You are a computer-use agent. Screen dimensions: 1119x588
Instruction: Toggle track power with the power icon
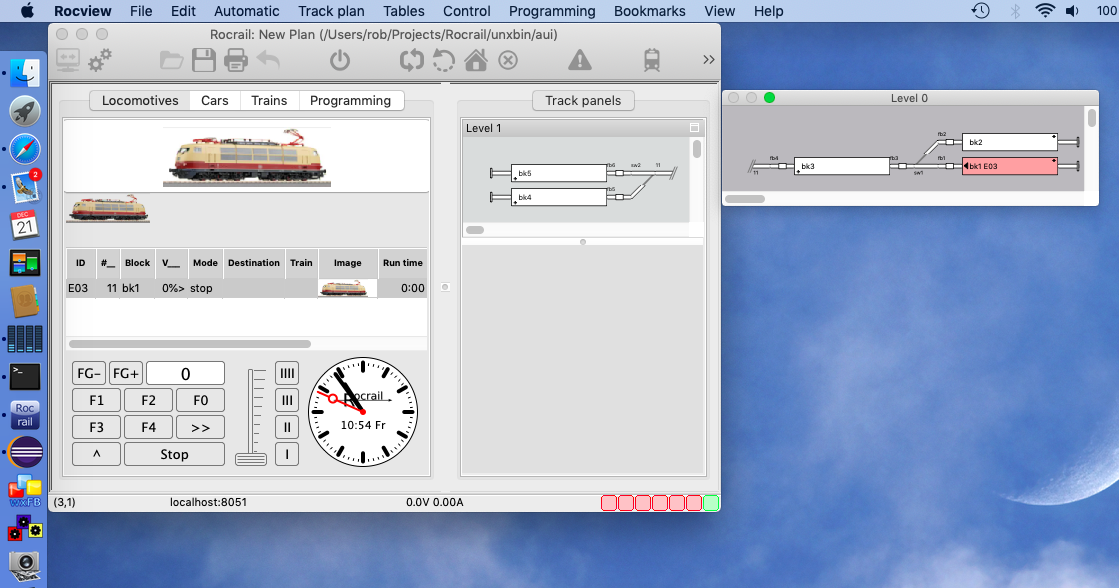340,61
